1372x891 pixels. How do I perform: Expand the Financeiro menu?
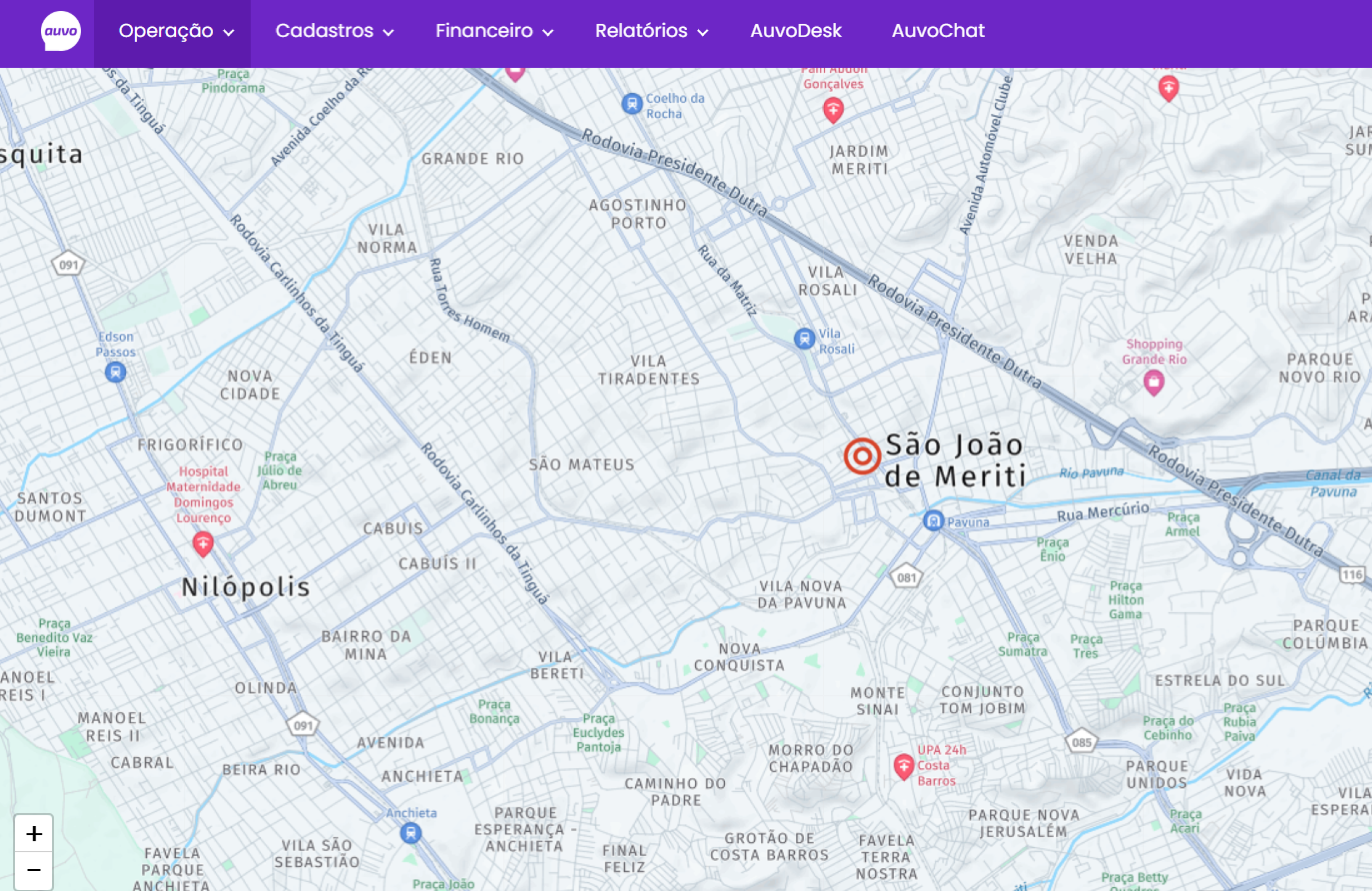494,31
